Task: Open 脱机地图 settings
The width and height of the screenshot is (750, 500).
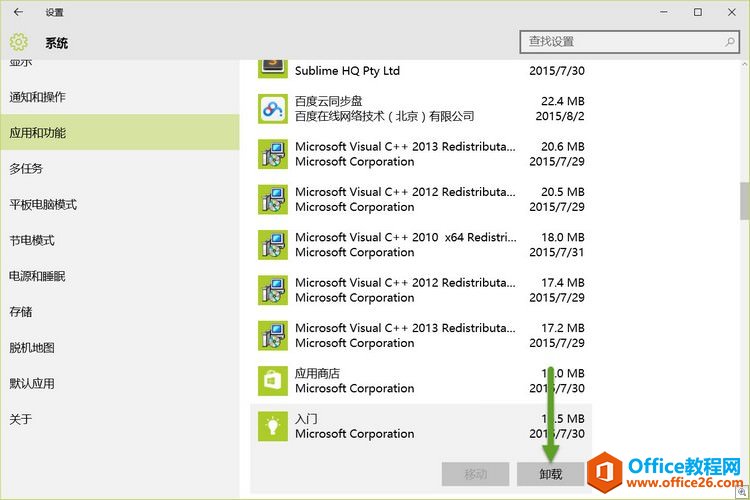Action: [x=120, y=347]
